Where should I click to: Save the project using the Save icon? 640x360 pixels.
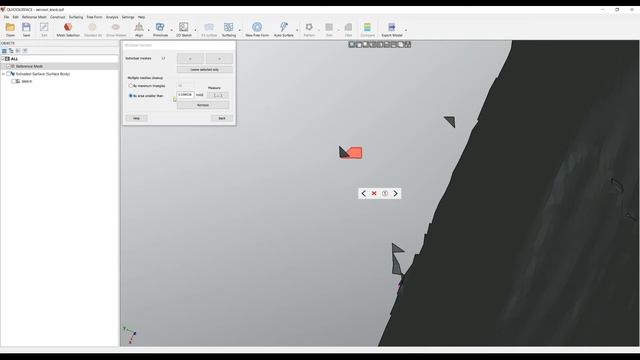[x=26, y=27]
